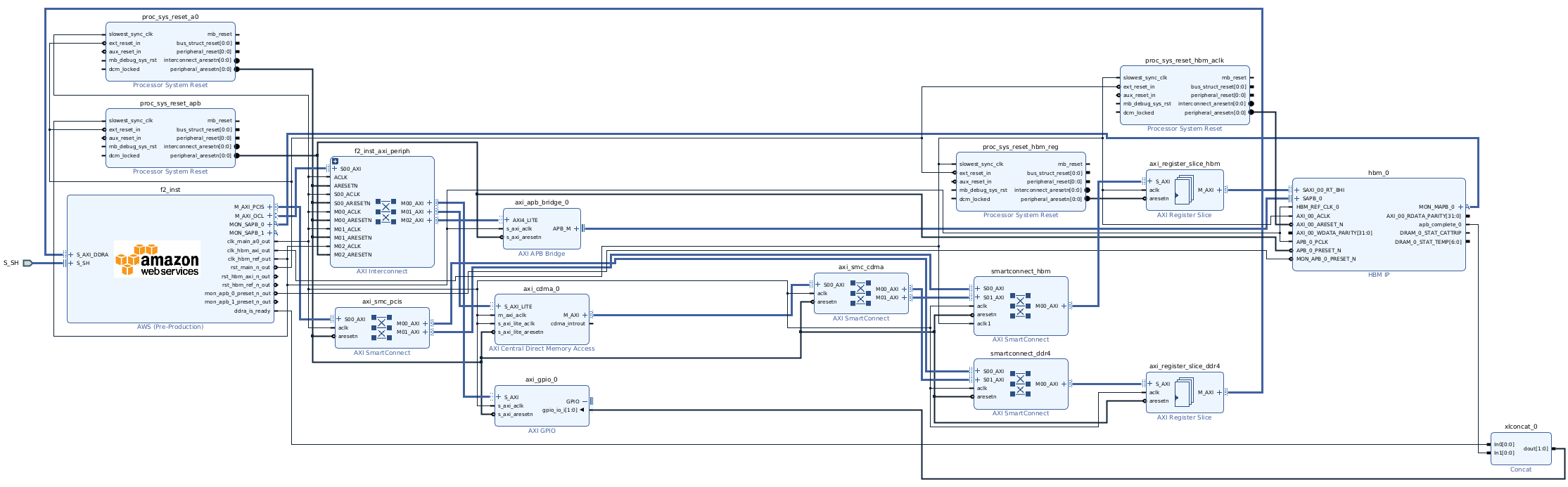
Task: Click the crossbar icon in f2_inst_axi_periph
Action: coord(385,212)
